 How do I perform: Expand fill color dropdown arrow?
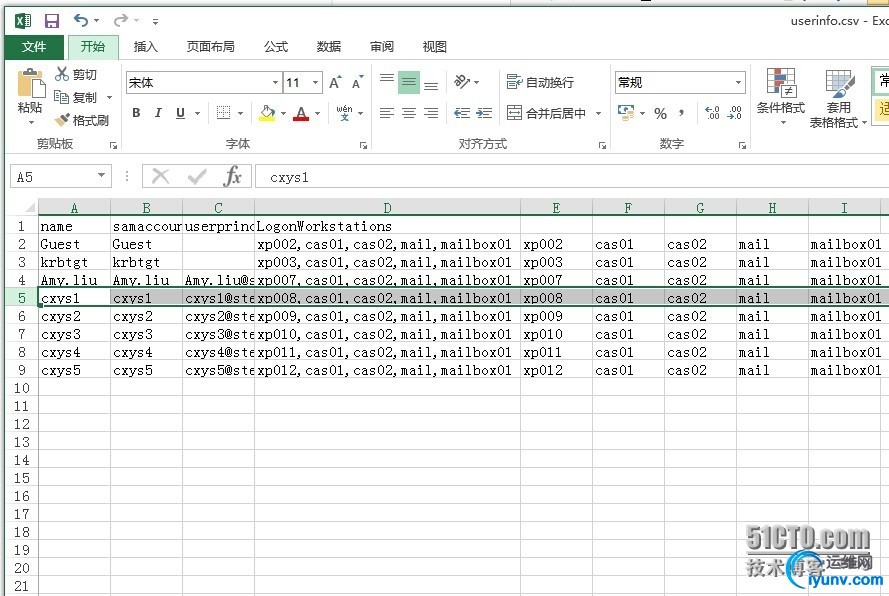pos(283,113)
